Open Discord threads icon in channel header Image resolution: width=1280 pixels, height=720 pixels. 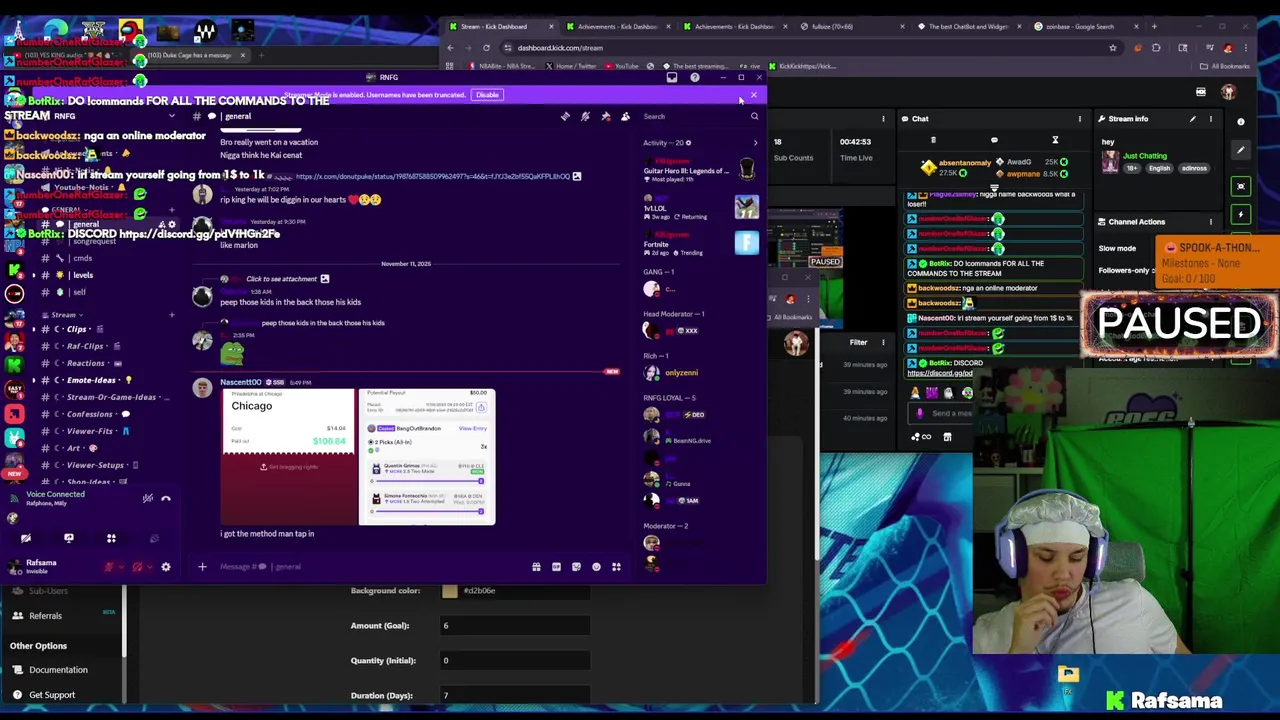[x=565, y=117]
